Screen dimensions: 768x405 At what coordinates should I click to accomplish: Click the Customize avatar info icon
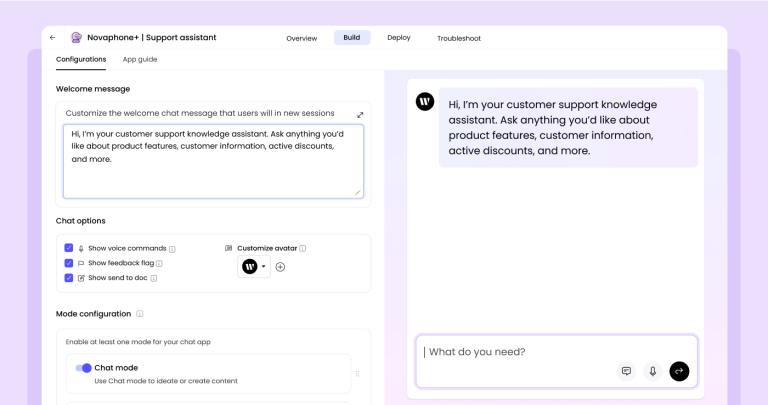pos(303,248)
